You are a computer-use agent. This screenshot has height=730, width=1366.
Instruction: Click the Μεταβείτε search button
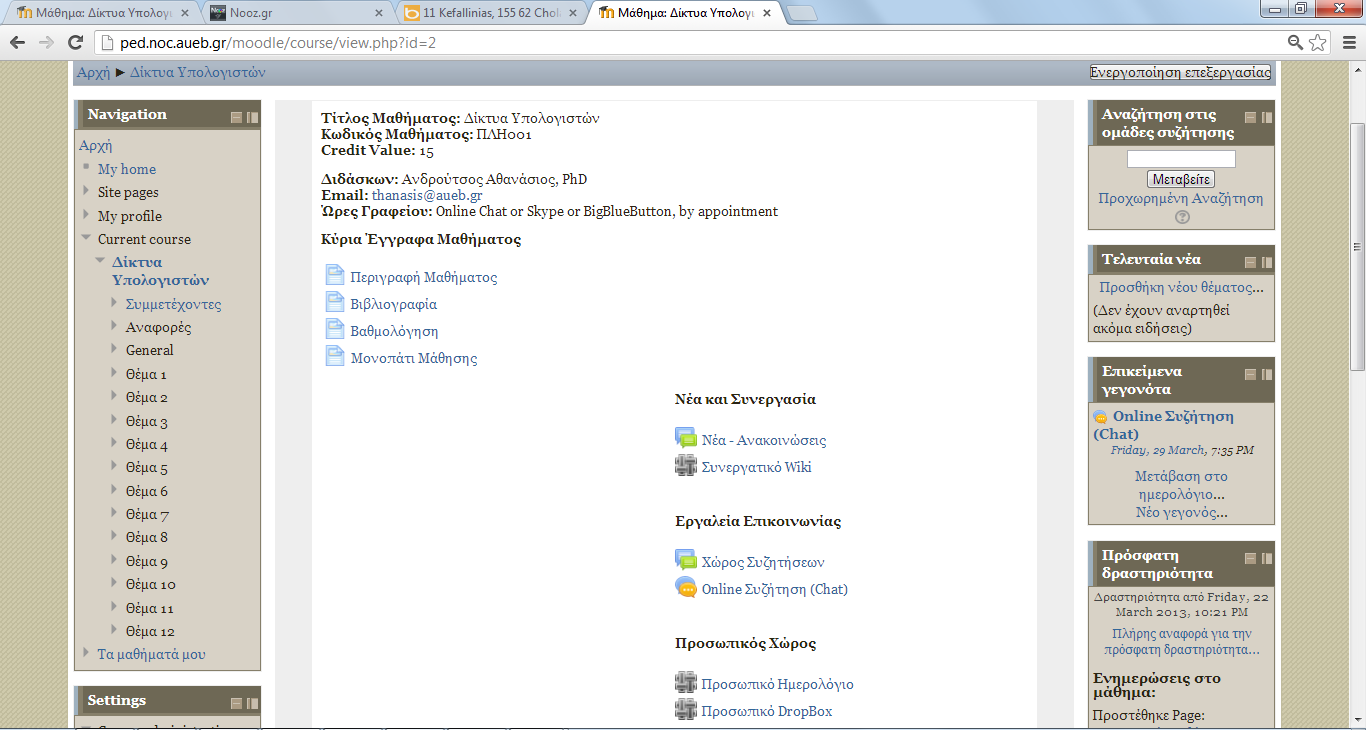pyautogui.click(x=1181, y=180)
